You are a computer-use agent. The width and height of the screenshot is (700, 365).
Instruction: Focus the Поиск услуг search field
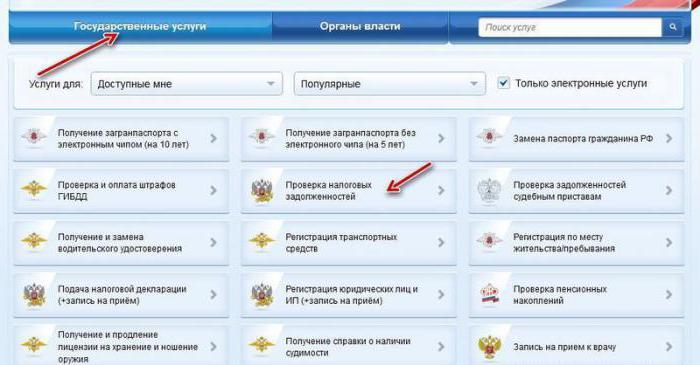pyautogui.click(x=570, y=27)
